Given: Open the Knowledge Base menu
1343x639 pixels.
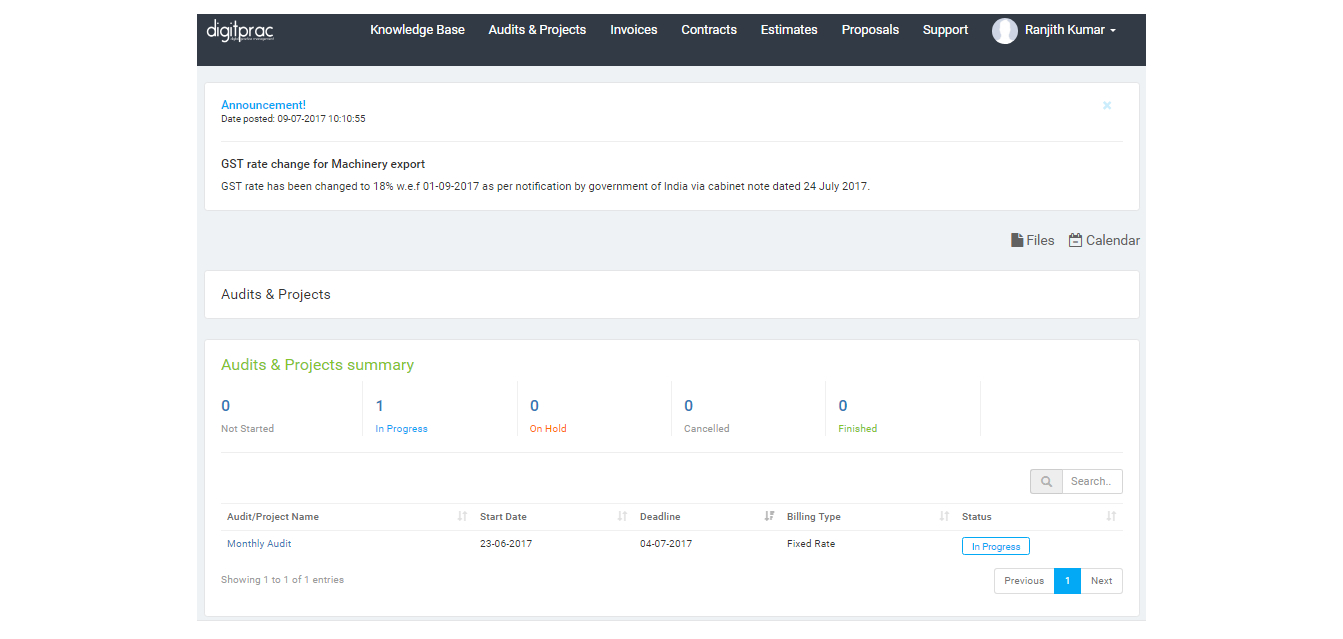Looking at the screenshot, I should pyautogui.click(x=417, y=30).
